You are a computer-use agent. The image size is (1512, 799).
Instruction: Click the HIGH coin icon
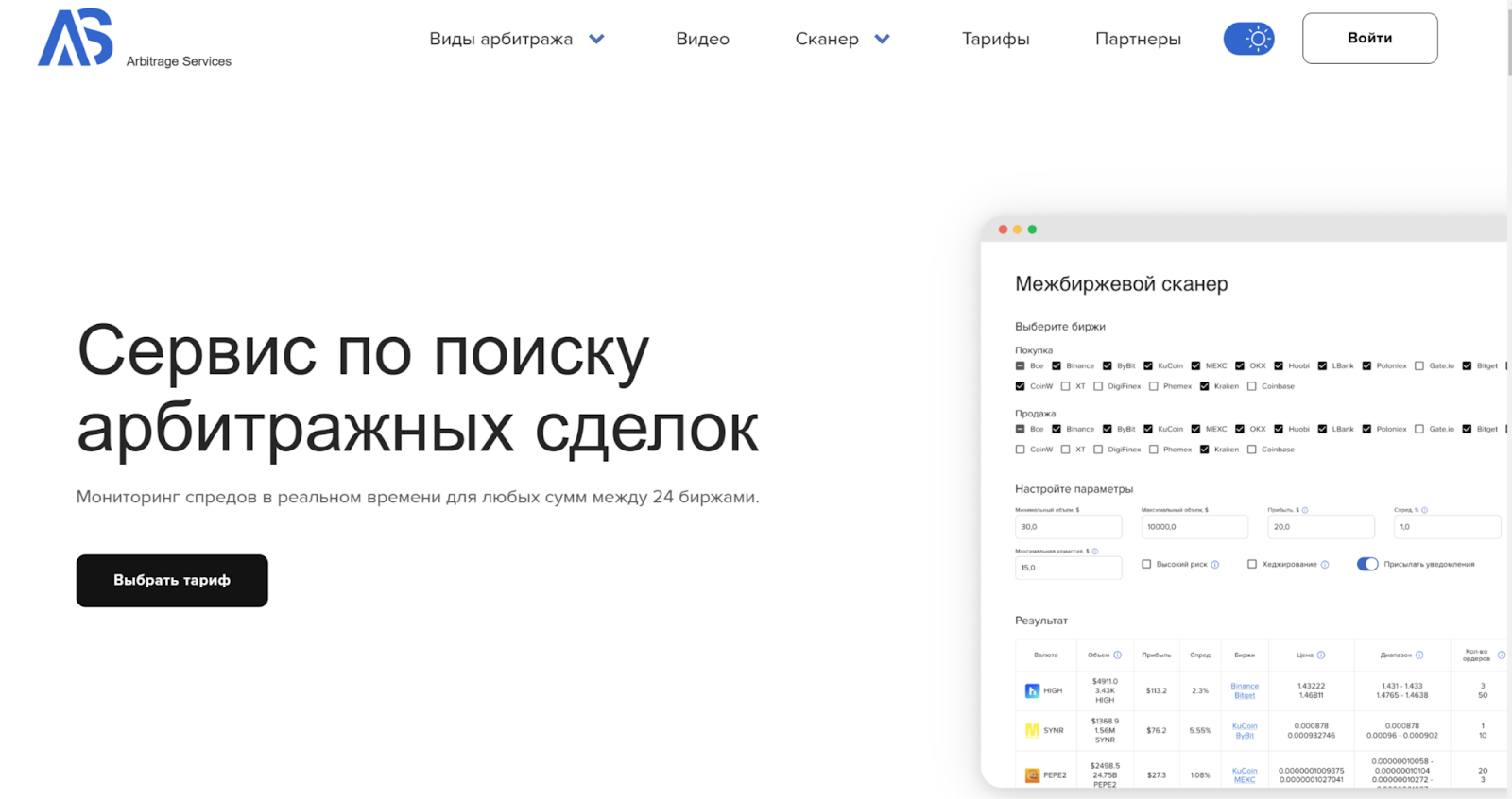[1032, 691]
